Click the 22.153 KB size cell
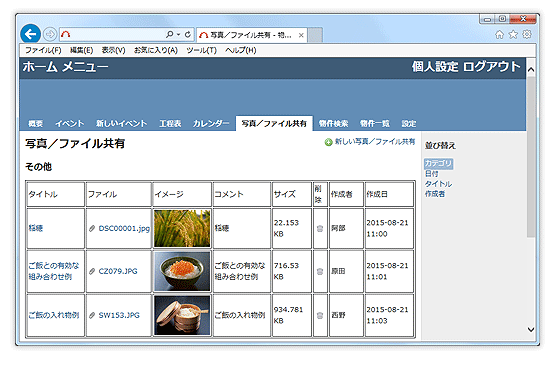This screenshot has width=560, height=366. (292, 228)
